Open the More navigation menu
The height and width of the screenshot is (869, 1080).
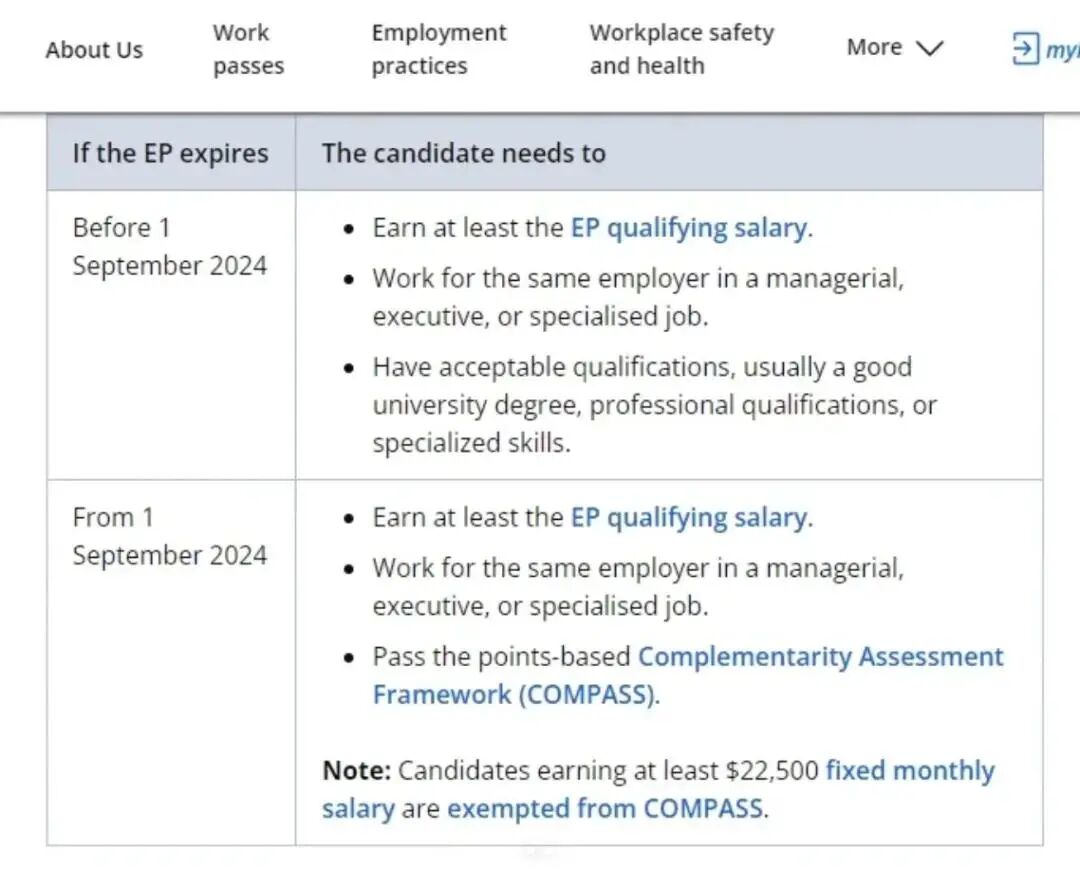[894, 48]
